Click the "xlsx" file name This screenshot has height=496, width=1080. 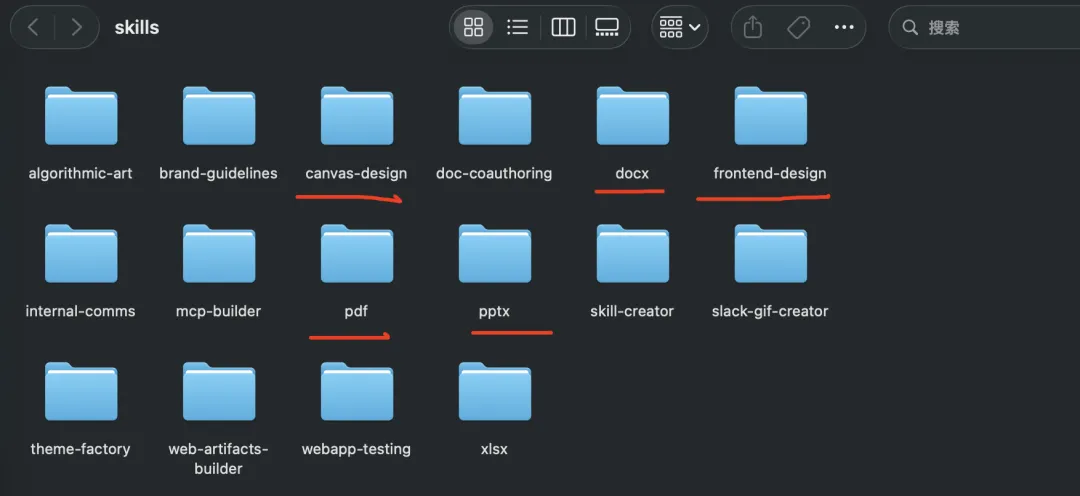point(495,449)
